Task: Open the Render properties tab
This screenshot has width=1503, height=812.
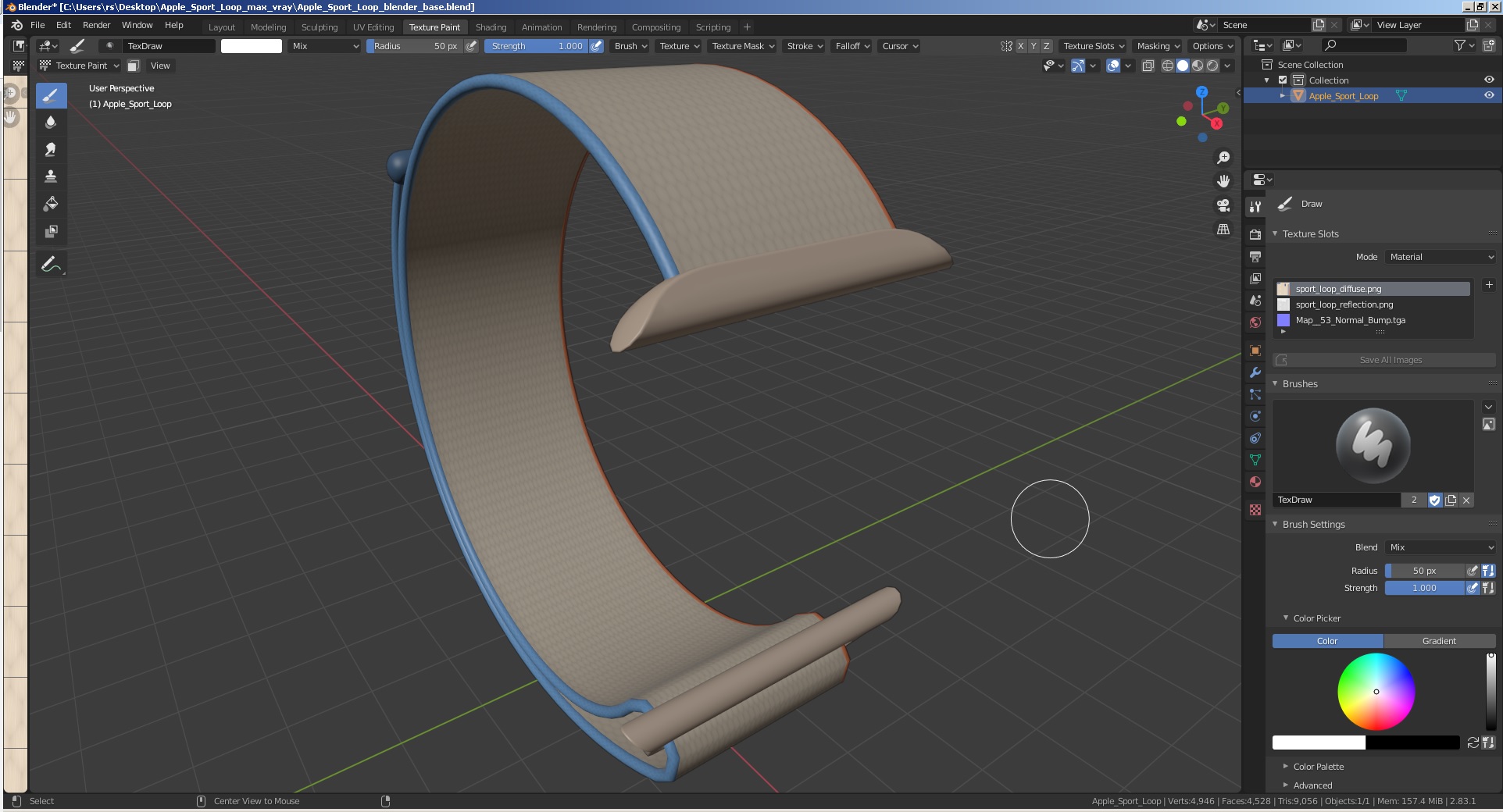Action: point(1255,234)
